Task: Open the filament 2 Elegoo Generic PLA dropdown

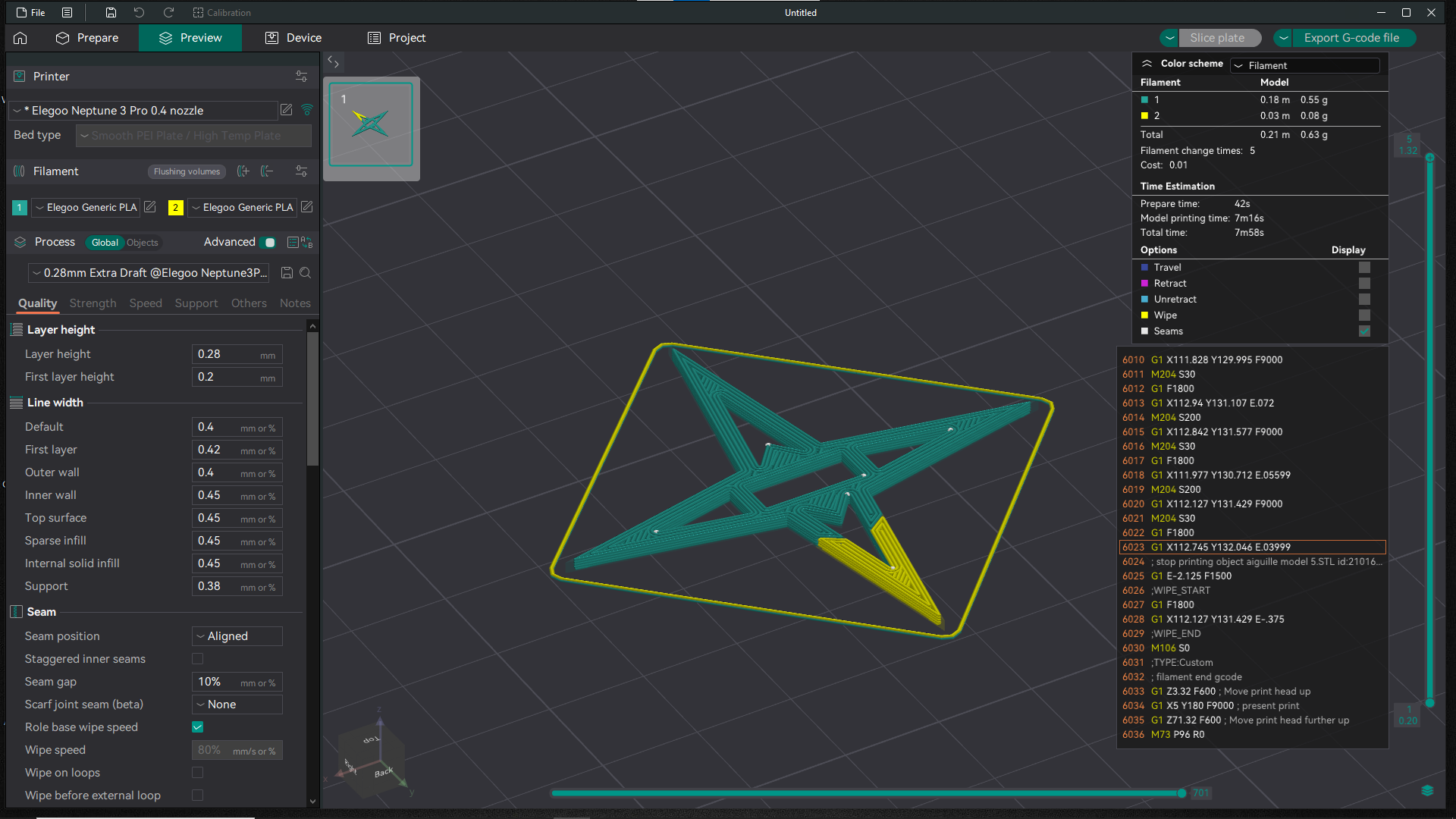Action: coord(242,207)
